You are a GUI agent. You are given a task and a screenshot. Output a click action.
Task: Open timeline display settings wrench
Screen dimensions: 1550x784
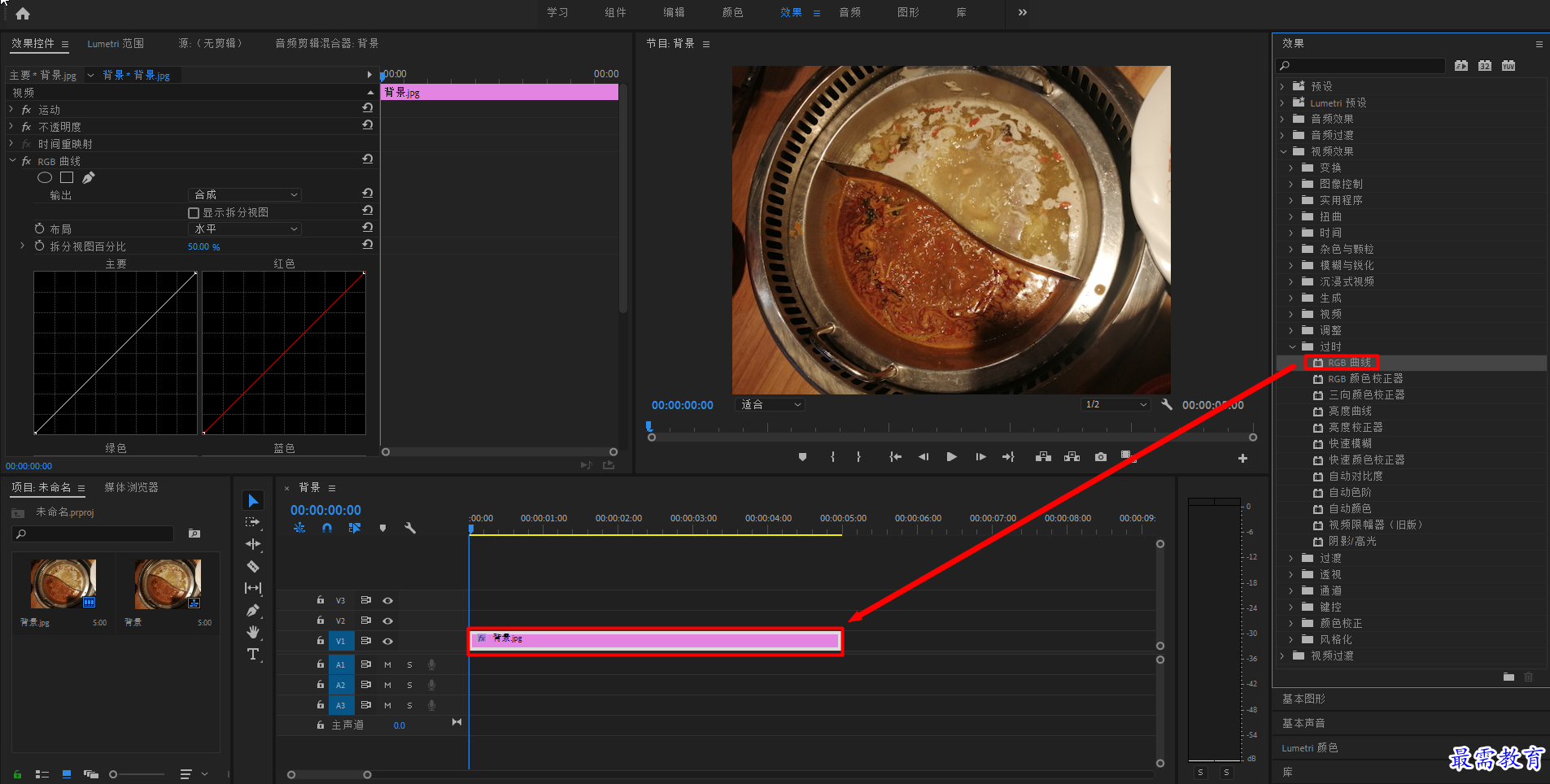[410, 528]
